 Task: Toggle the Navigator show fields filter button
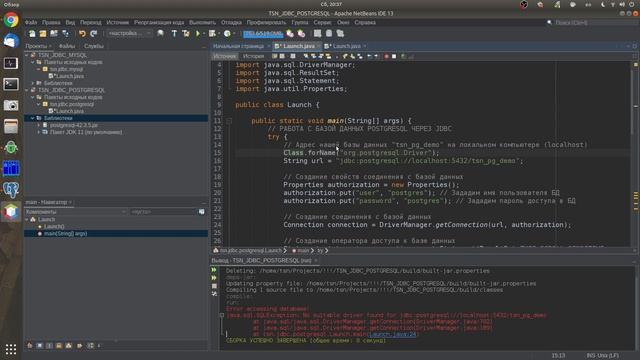click(x=40, y=346)
